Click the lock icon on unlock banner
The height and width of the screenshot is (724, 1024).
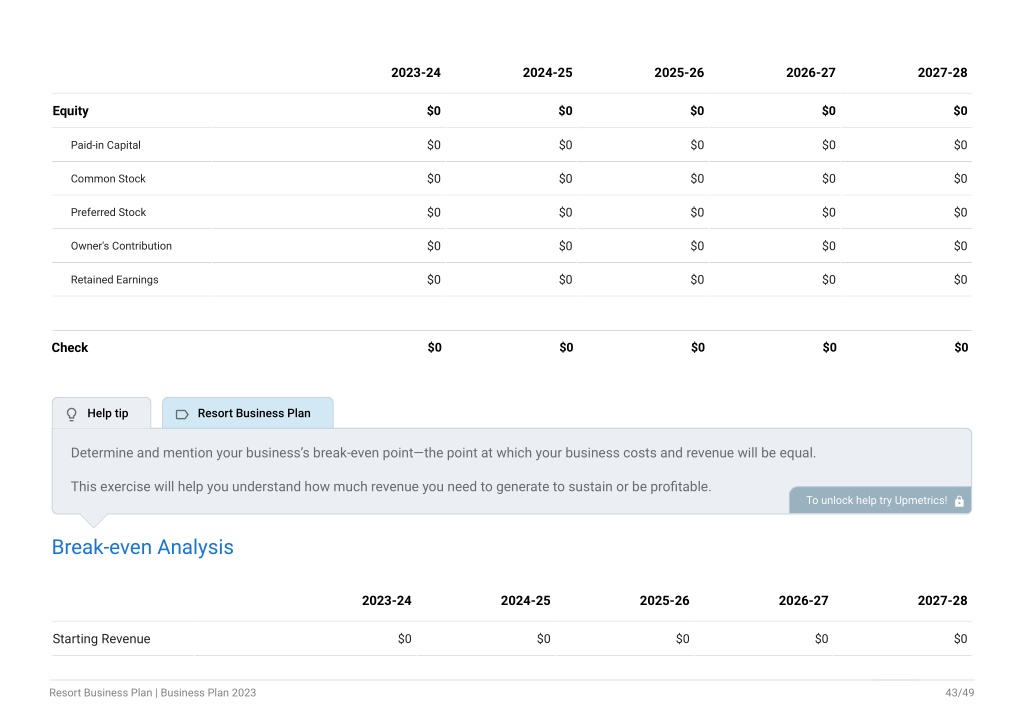point(959,501)
